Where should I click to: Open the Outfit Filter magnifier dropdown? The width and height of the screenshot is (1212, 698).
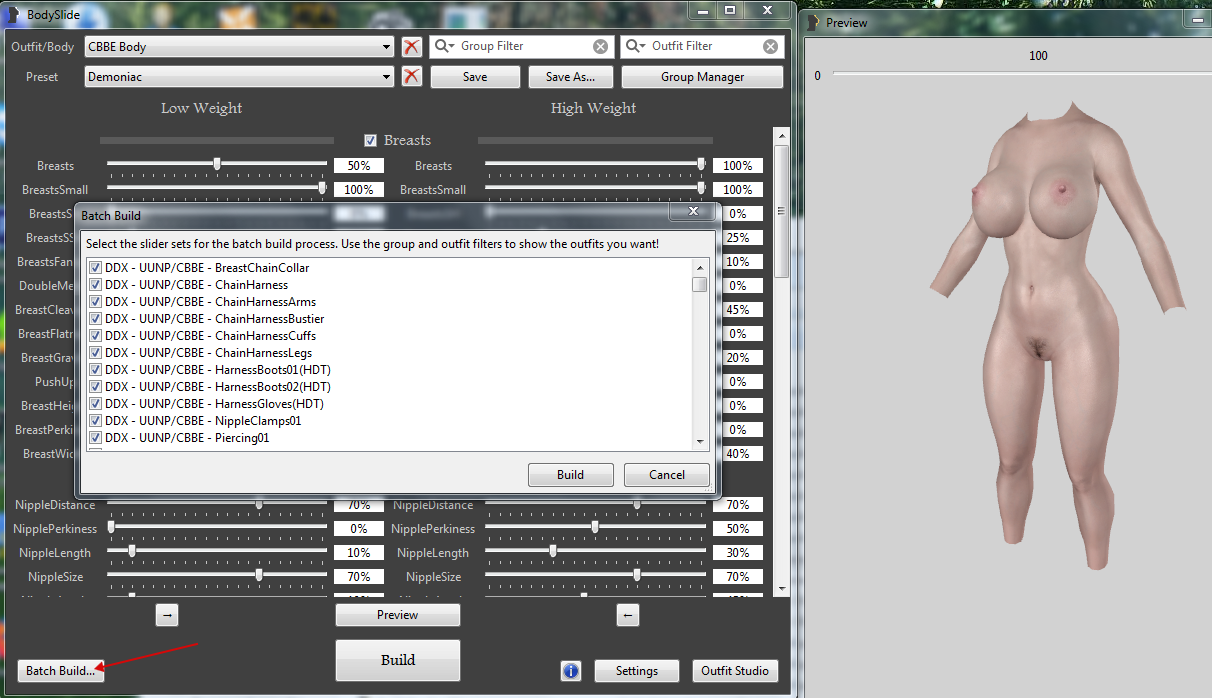(x=635, y=46)
